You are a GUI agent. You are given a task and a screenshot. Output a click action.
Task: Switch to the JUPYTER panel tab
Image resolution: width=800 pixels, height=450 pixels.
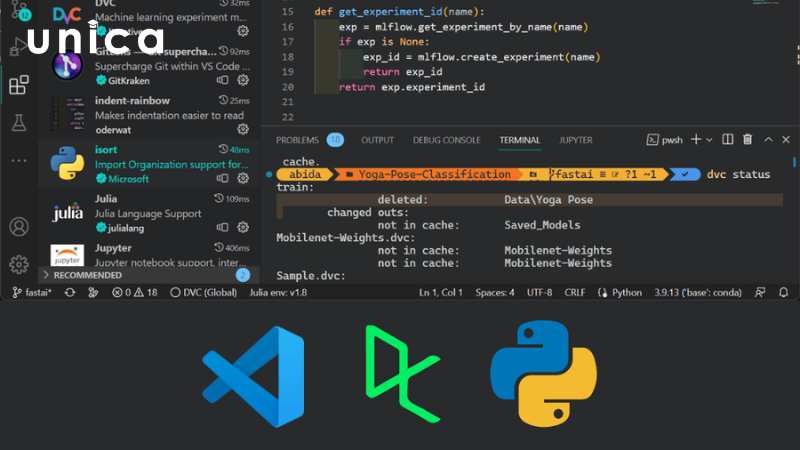(576, 140)
